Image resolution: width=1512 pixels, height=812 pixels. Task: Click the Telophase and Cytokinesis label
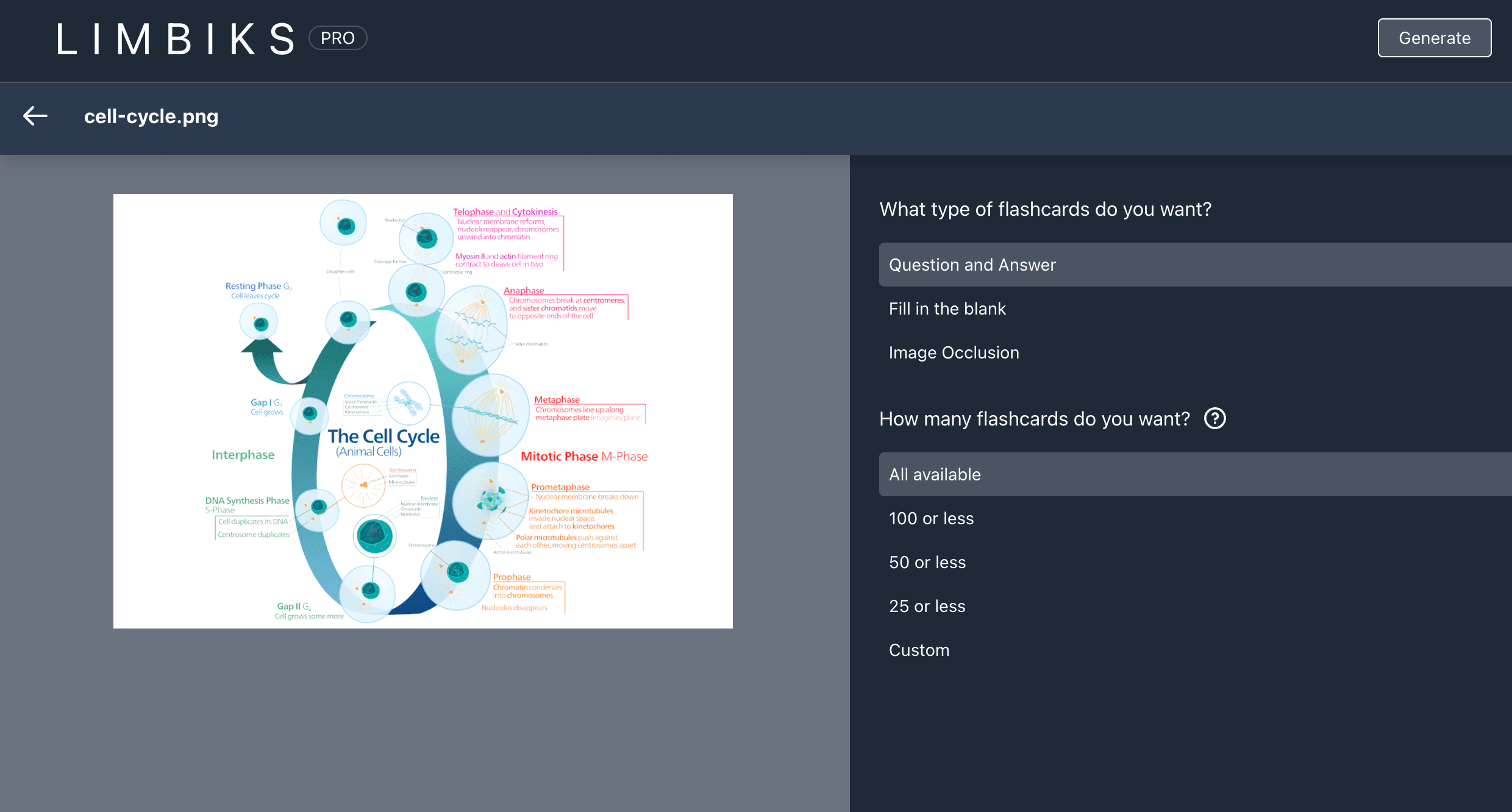tap(505, 212)
